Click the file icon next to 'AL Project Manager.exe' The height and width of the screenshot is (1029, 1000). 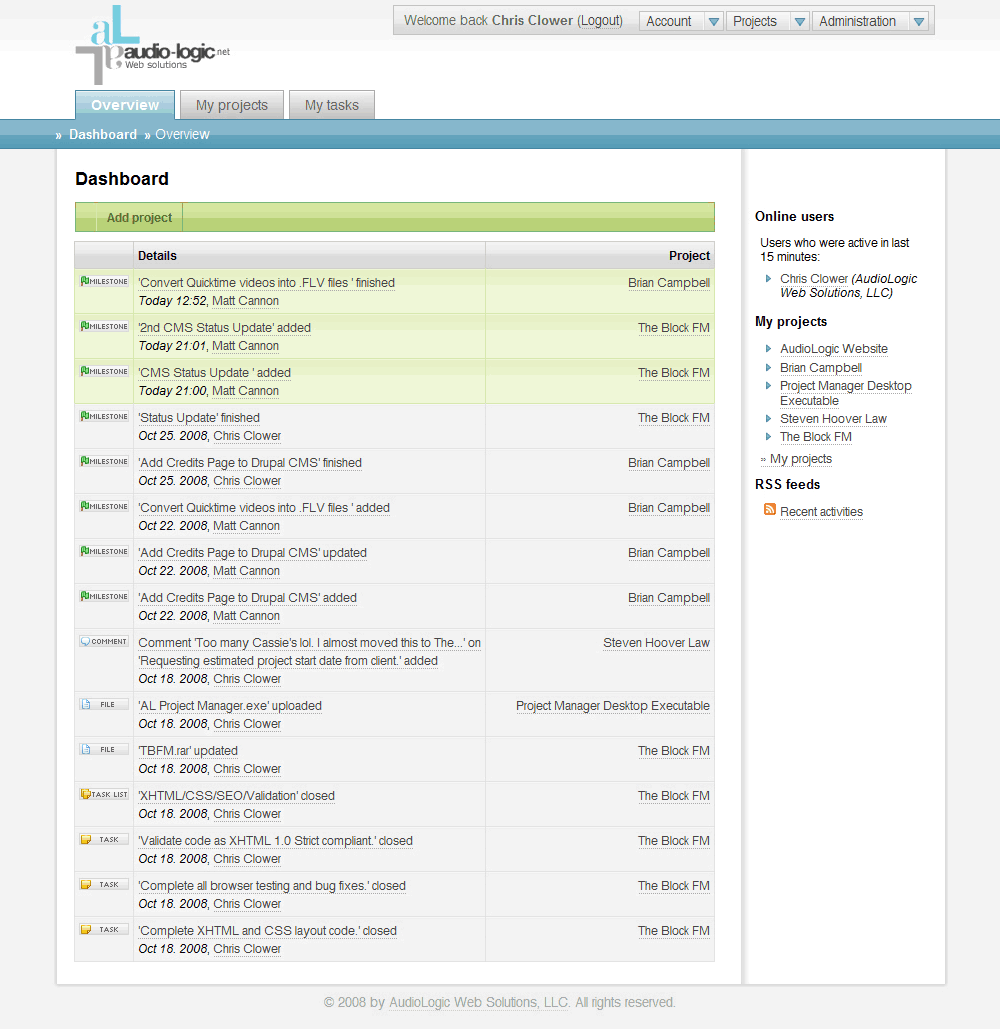click(103, 704)
